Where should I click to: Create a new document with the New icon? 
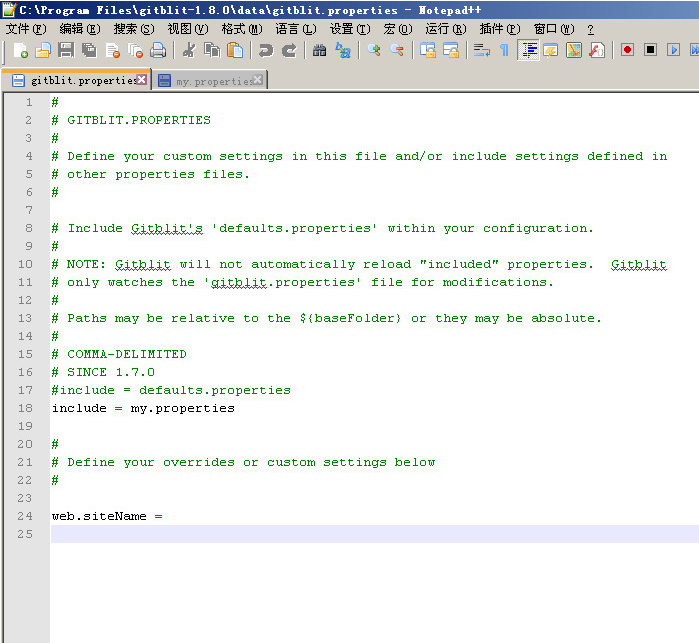21,50
